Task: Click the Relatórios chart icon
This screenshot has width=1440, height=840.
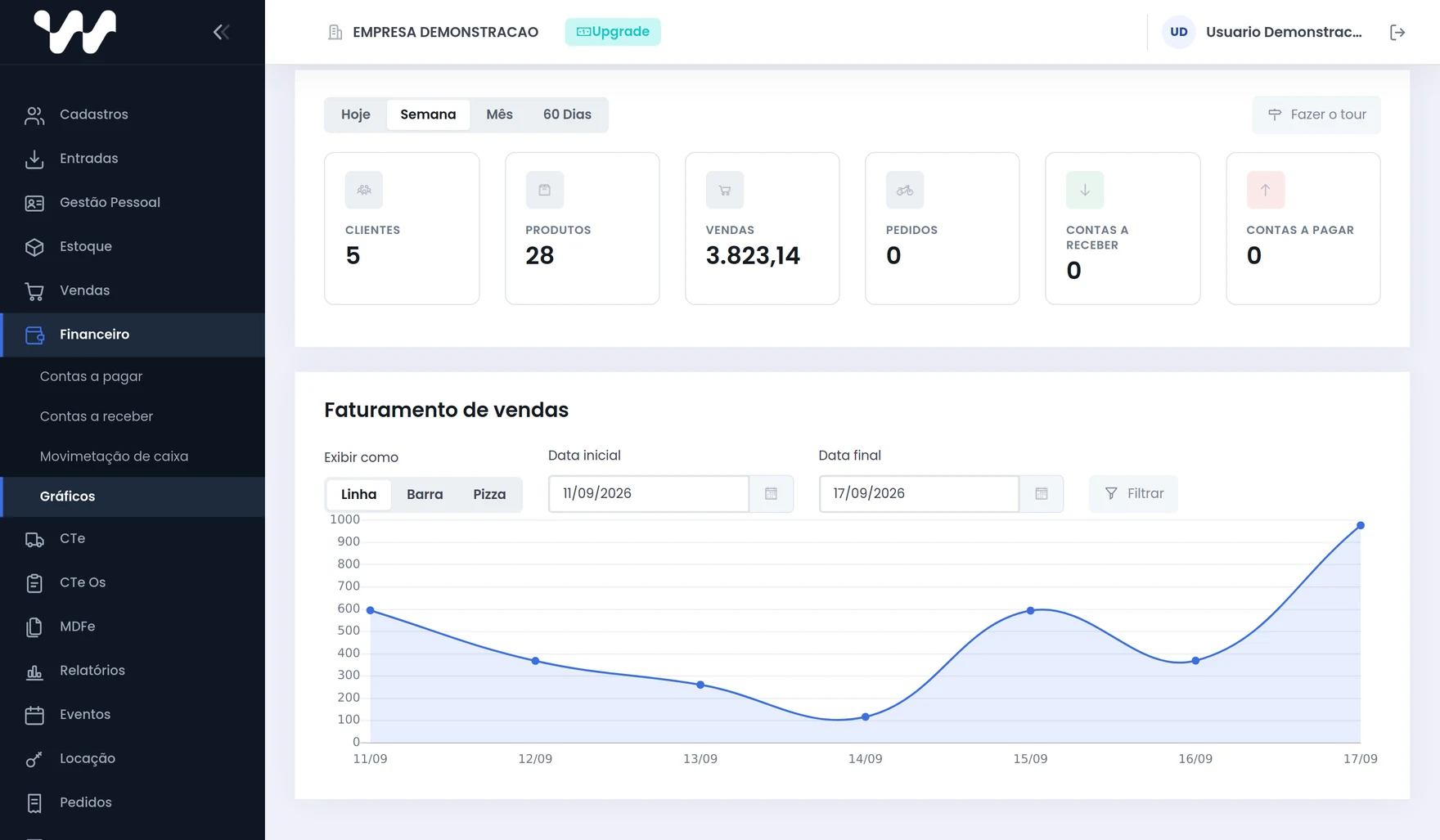Action: (x=34, y=672)
